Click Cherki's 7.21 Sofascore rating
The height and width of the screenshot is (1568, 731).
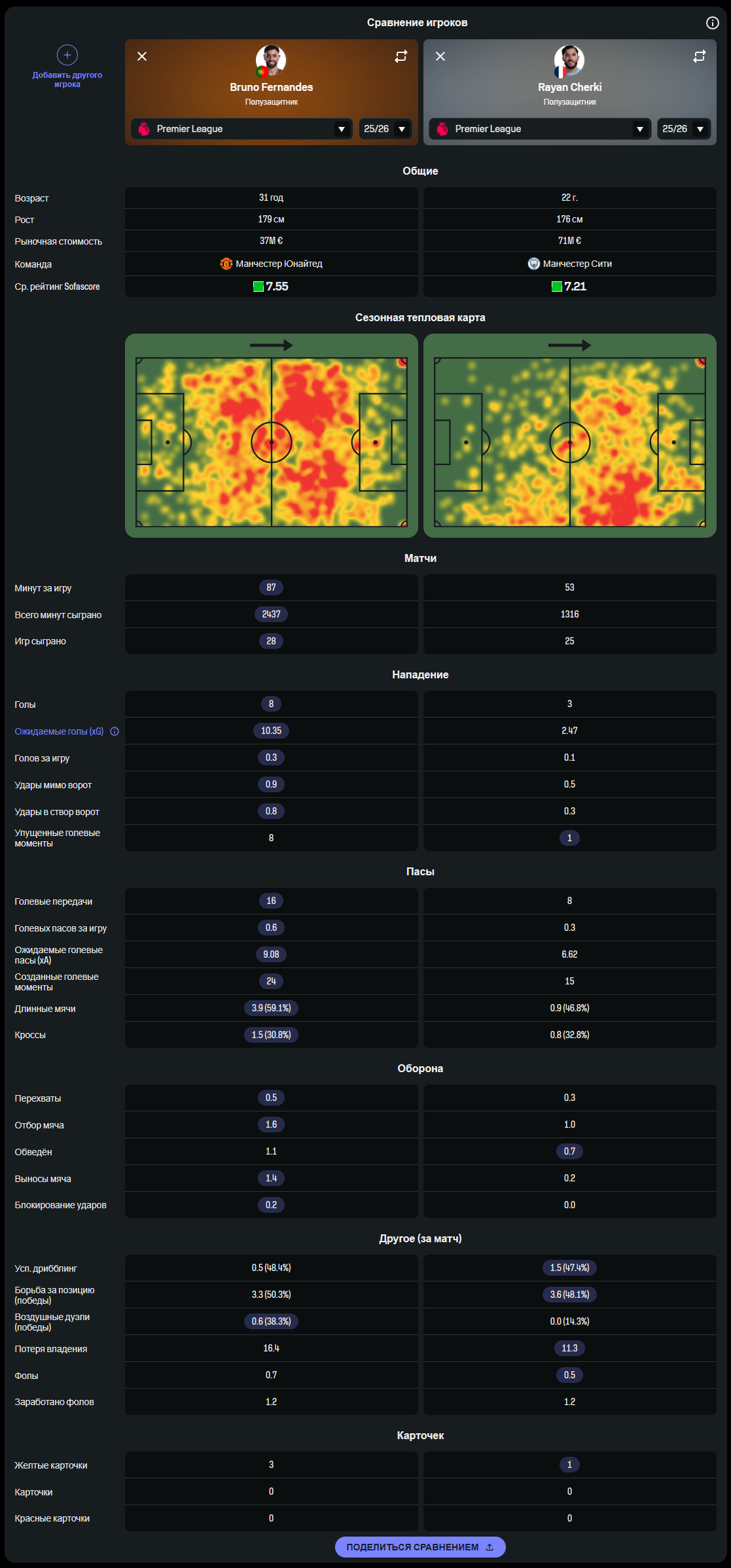point(575,287)
